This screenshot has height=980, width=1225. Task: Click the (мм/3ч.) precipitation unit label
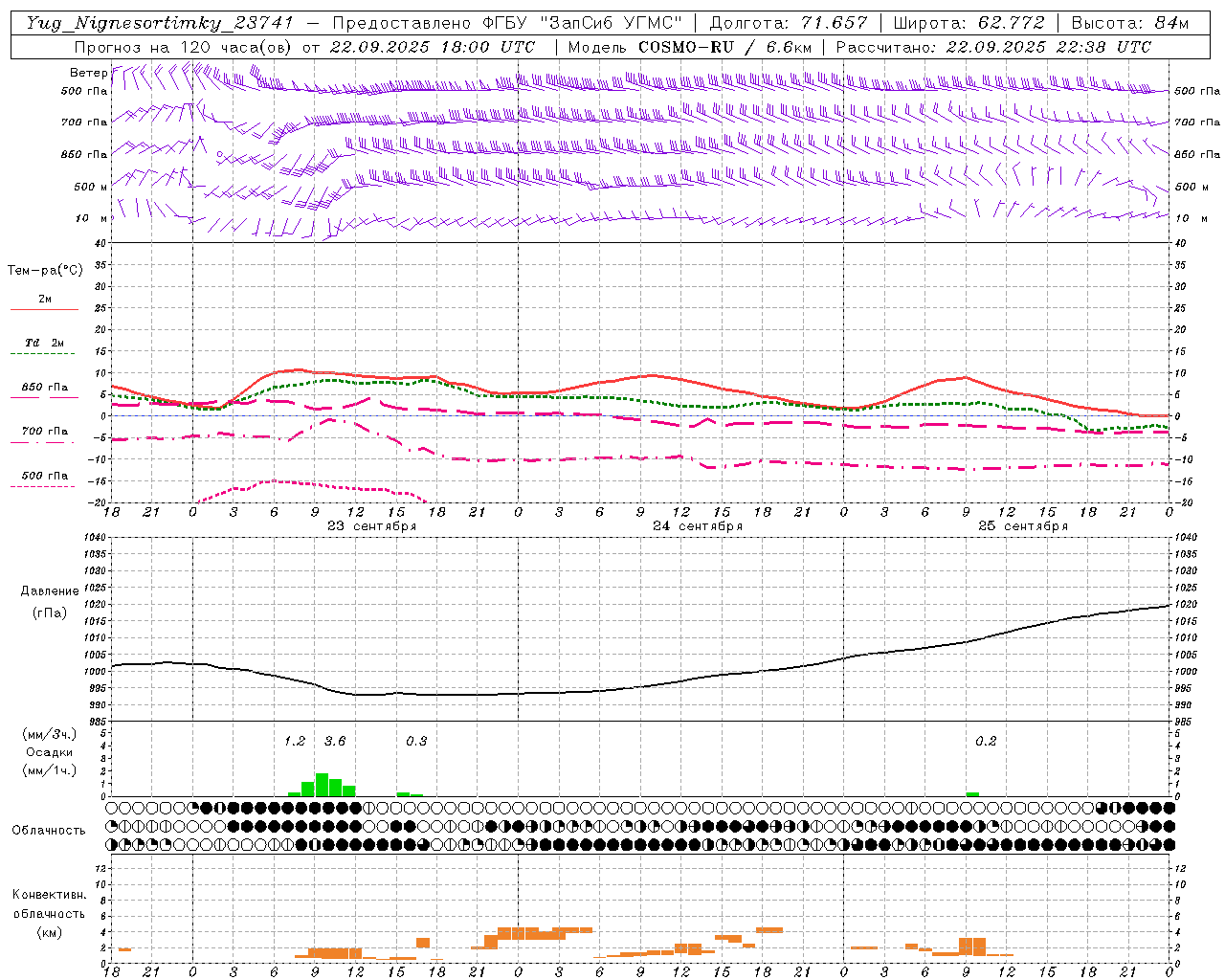[x=50, y=734]
